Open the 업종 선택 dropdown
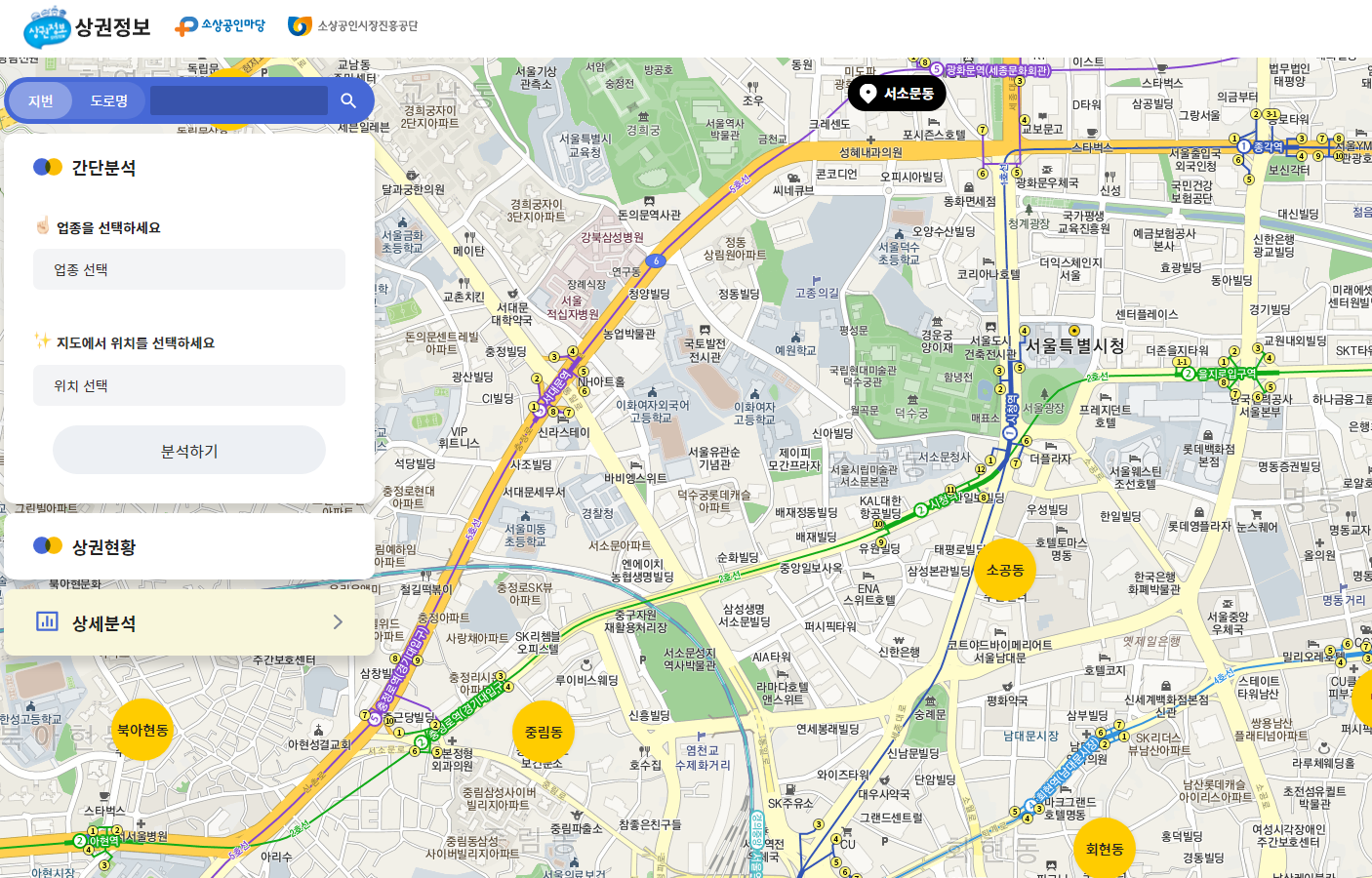This screenshot has width=1372, height=878. click(189, 269)
